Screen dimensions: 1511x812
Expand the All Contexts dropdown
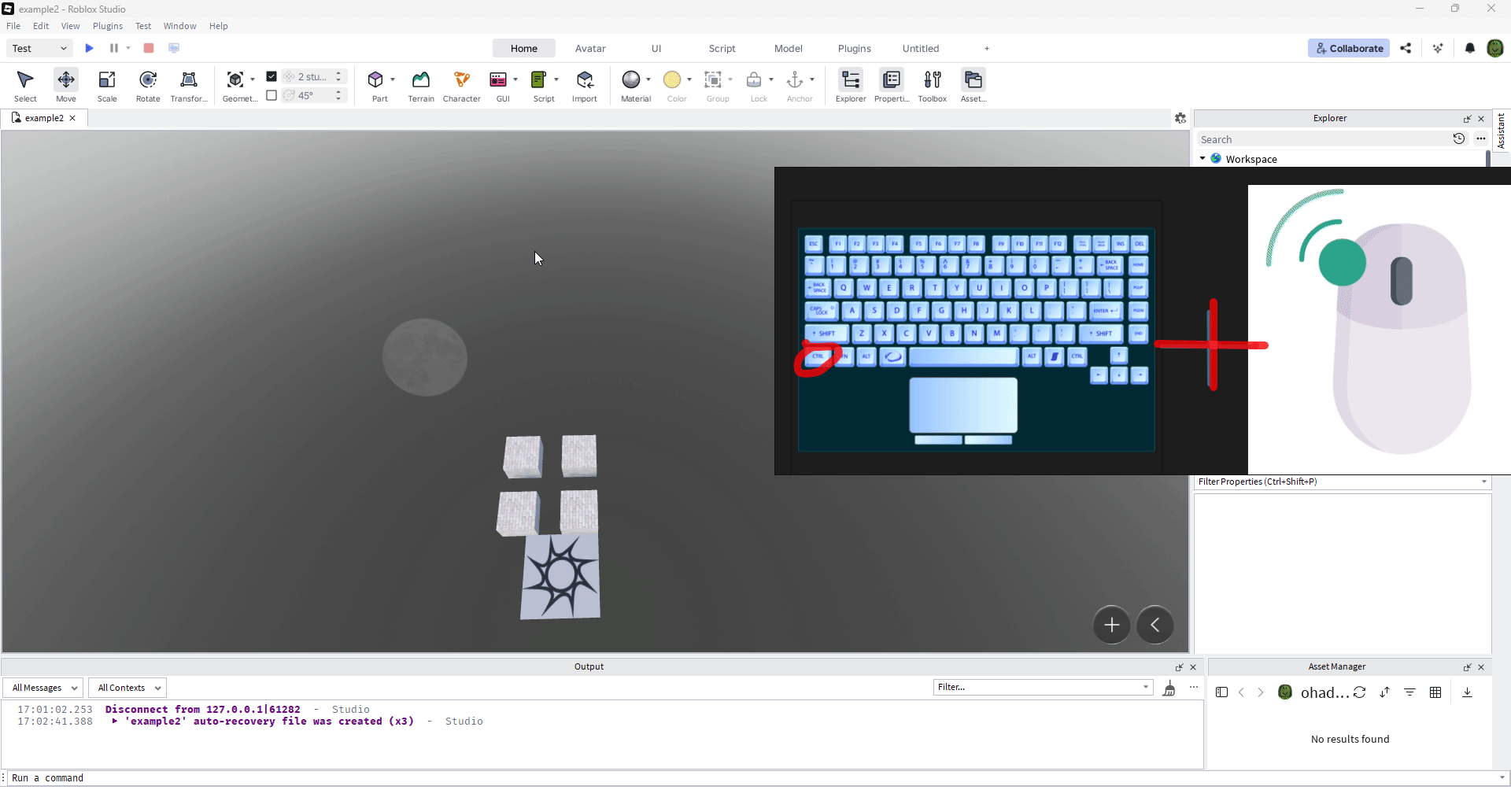127,688
